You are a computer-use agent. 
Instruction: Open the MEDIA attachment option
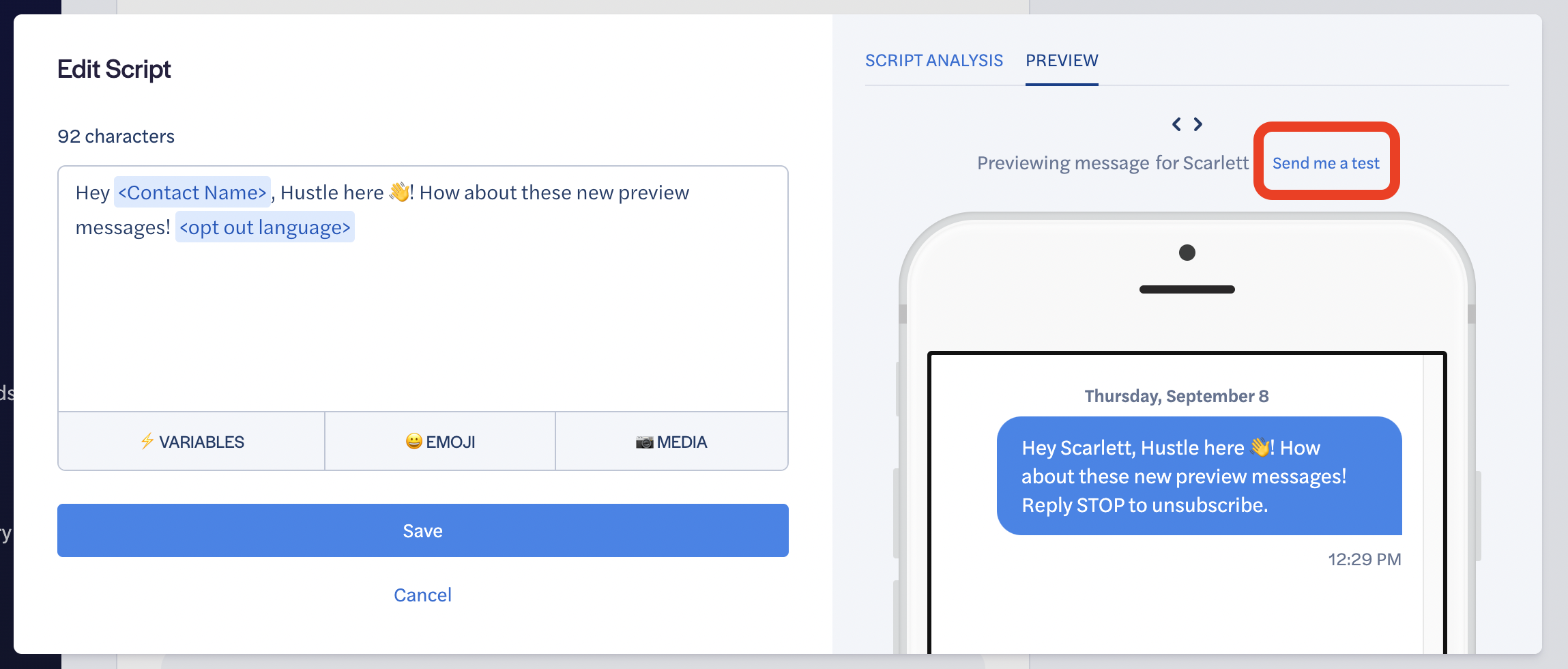[671, 441]
